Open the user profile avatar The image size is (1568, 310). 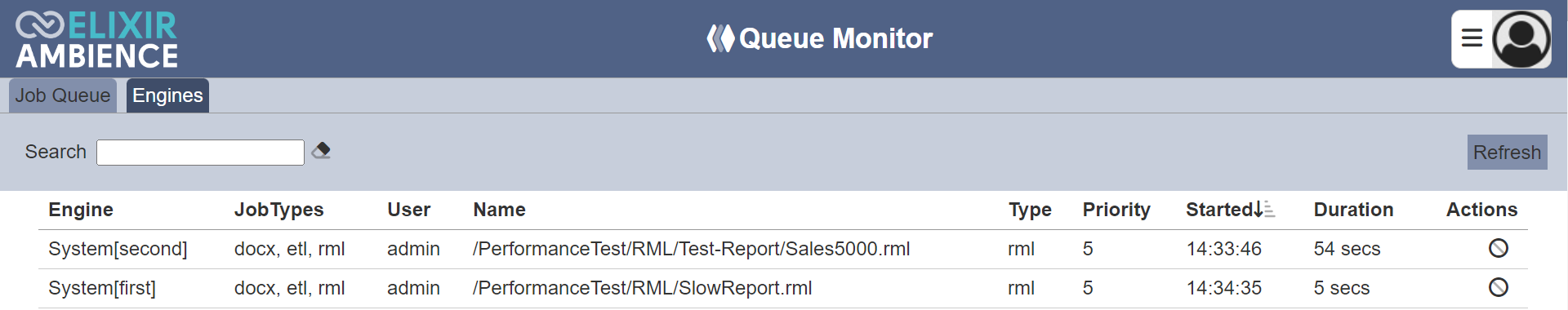1521,39
